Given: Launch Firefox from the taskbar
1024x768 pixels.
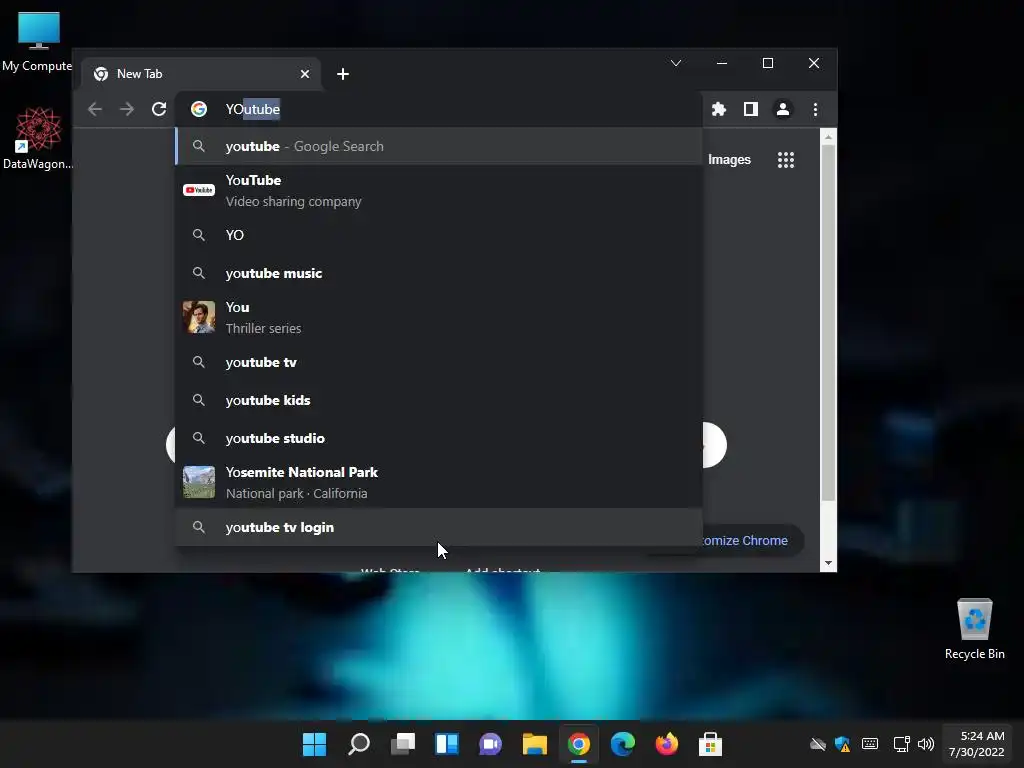Looking at the screenshot, I should point(667,744).
